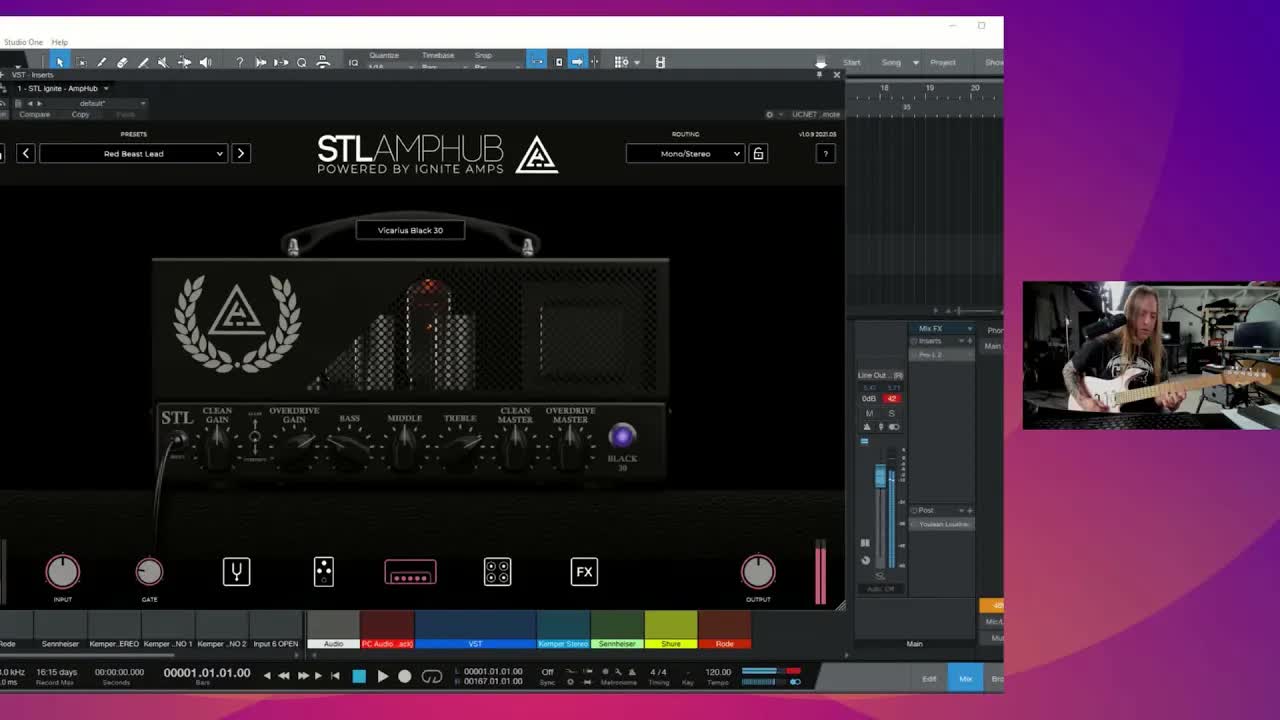
Task: Click the Record button
Action: pyautogui.click(x=405, y=677)
